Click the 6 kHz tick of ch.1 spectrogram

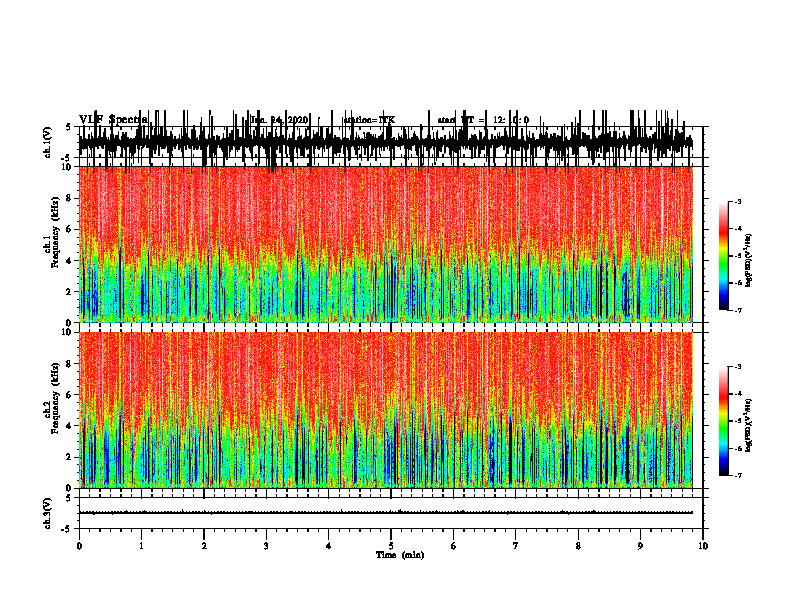70,229
